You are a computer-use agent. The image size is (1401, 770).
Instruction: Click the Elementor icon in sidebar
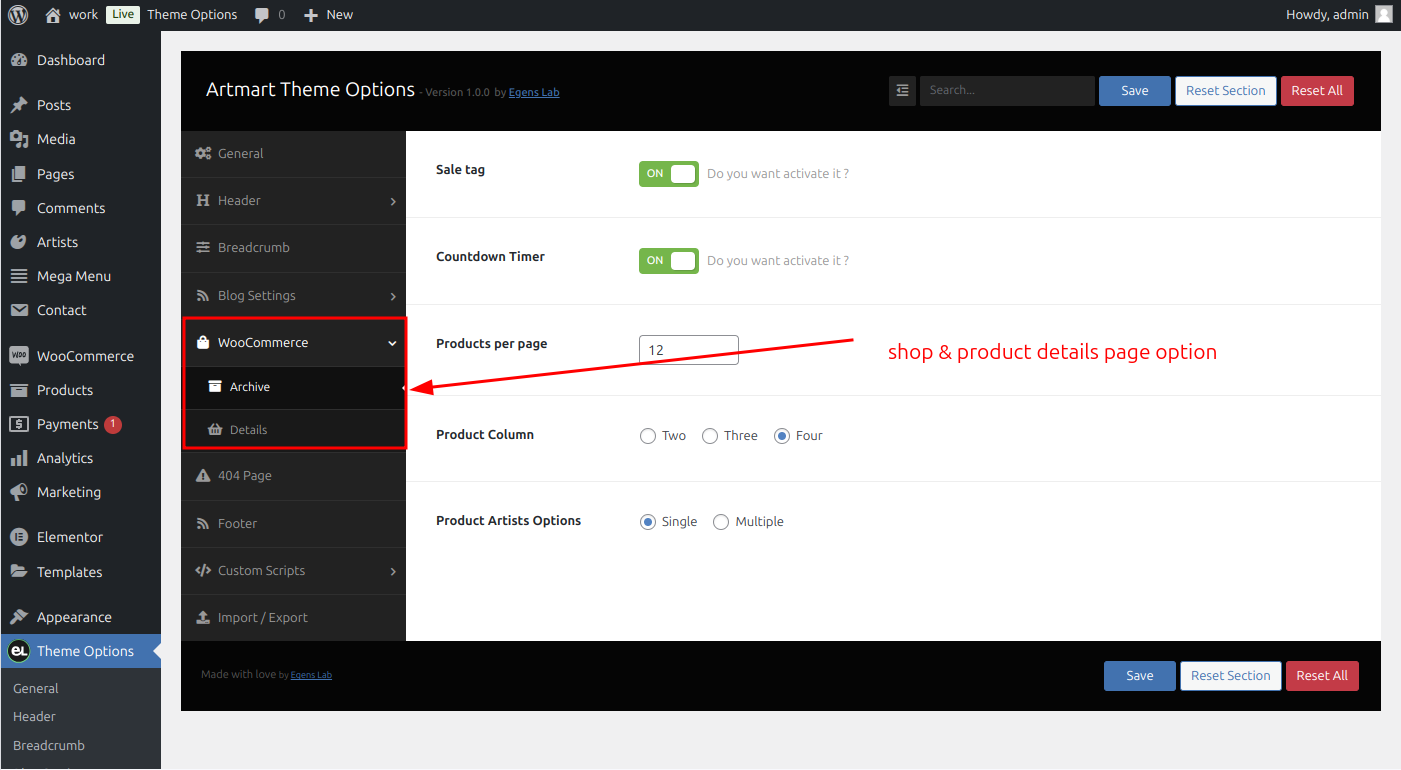[19, 537]
